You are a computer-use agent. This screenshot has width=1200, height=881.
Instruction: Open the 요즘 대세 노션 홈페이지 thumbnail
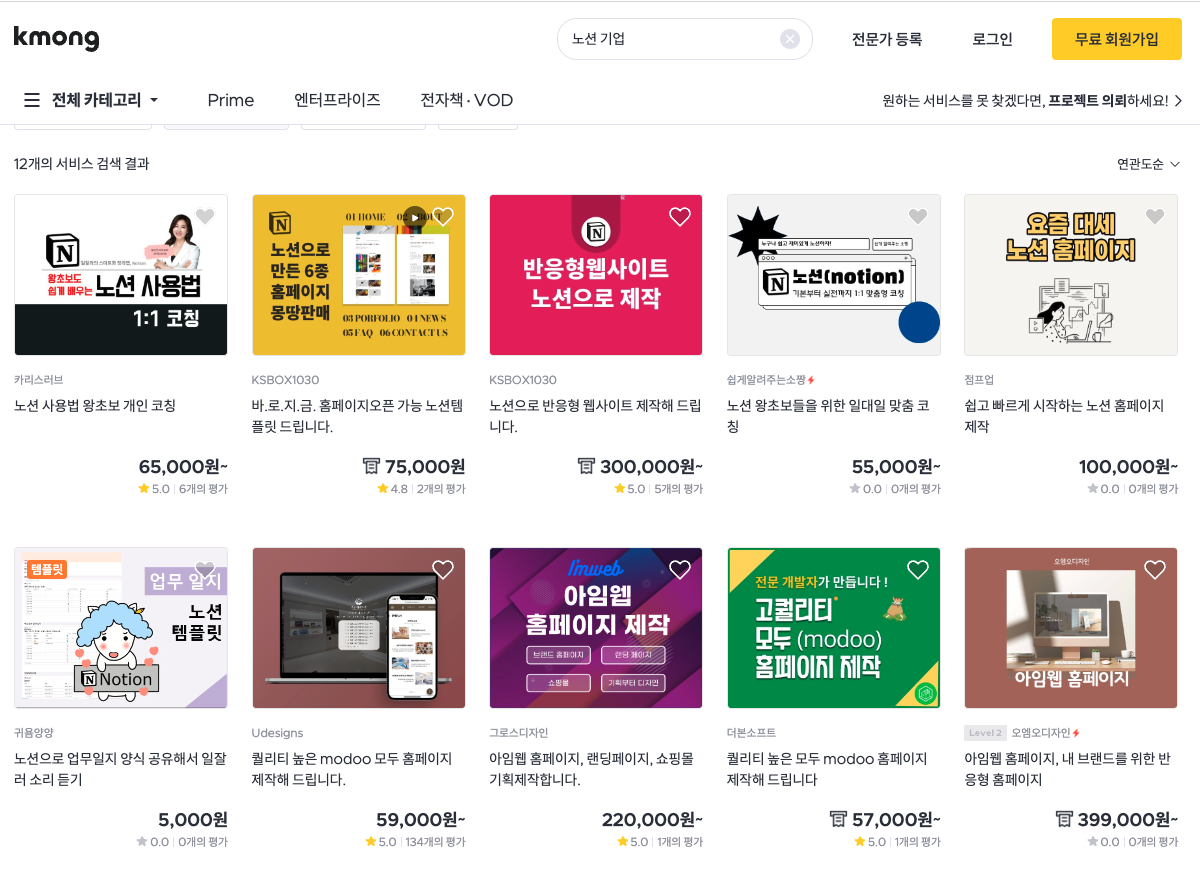(x=1071, y=275)
